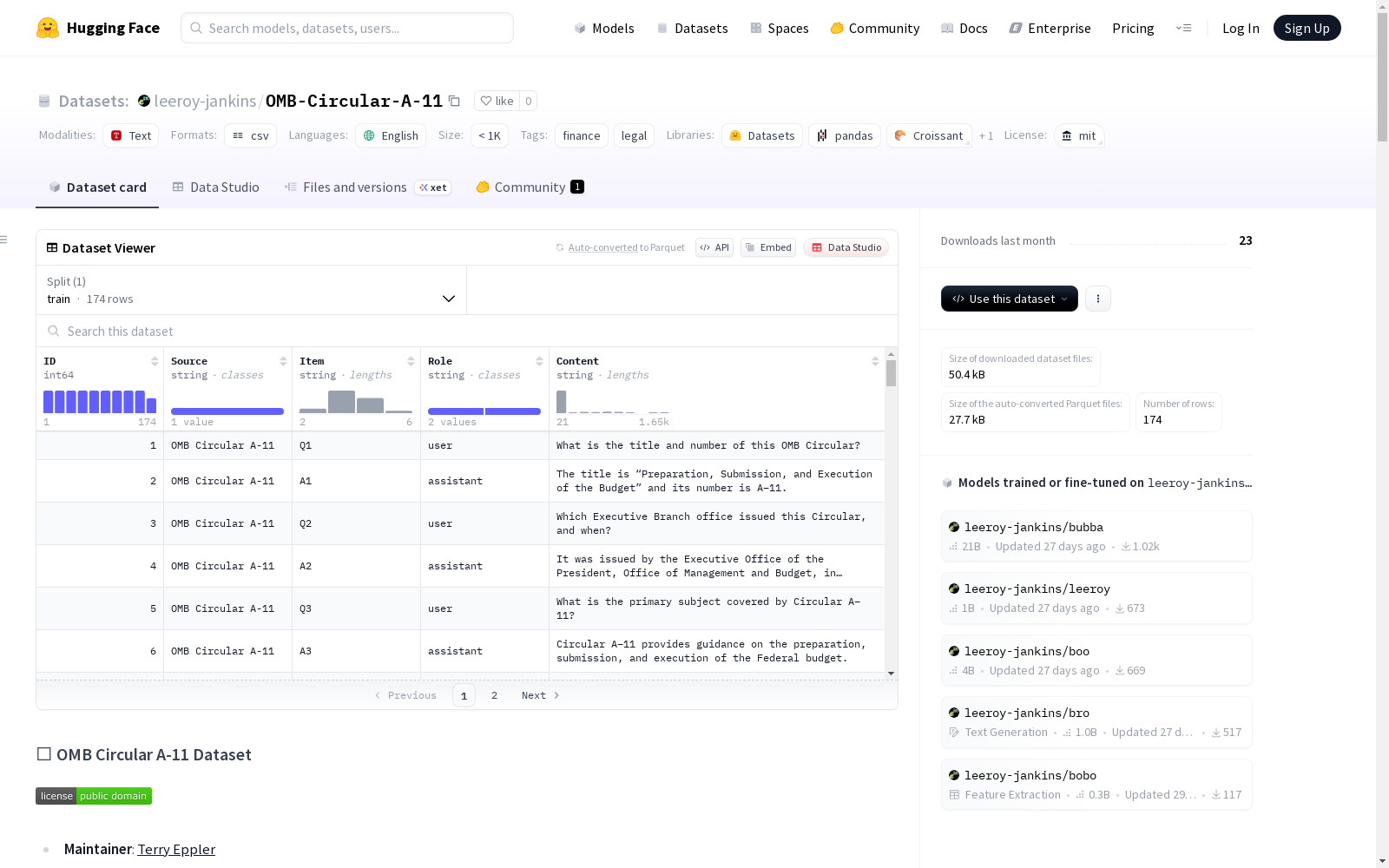Open the leeroy-jankins/bubba model card
The height and width of the screenshot is (868, 1389).
tap(1096, 536)
